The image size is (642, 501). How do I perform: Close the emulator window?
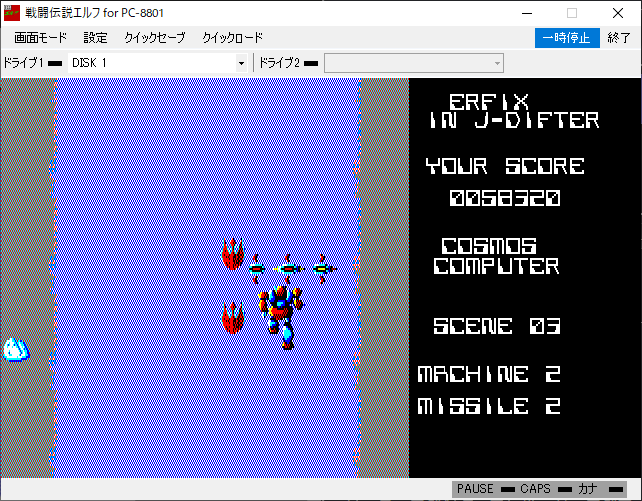[618, 13]
